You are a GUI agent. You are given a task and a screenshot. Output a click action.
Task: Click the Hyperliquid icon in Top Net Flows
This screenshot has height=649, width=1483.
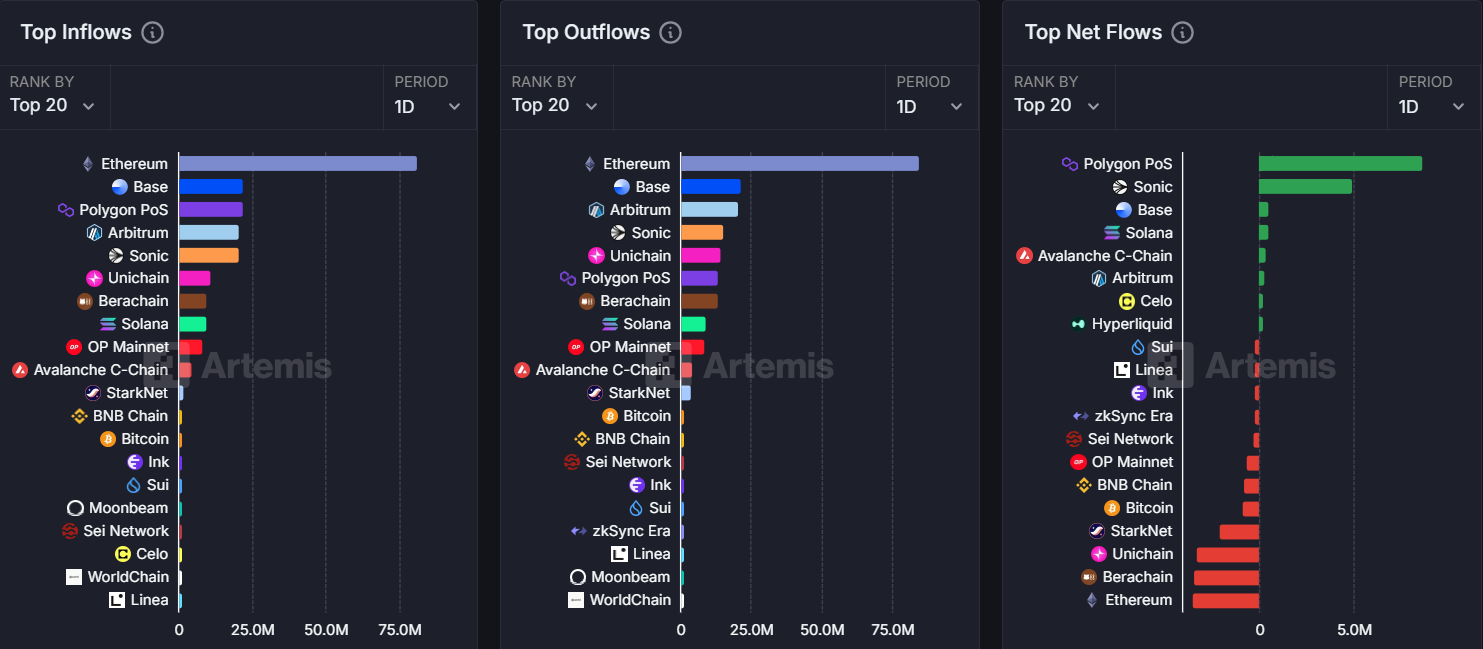(1078, 324)
